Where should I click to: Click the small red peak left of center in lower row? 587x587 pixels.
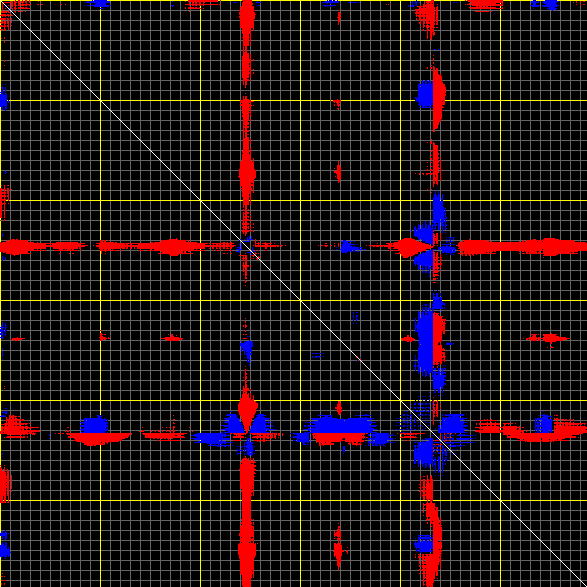(x=172, y=338)
